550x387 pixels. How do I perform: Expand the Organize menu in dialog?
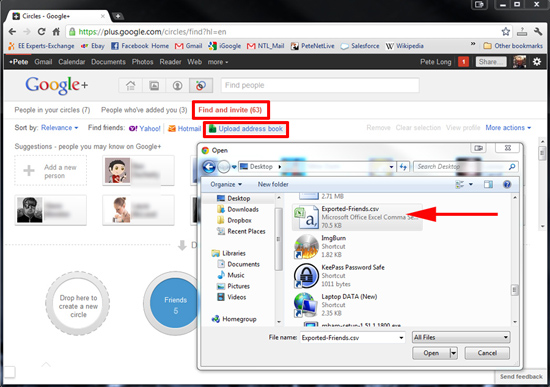(x=226, y=184)
